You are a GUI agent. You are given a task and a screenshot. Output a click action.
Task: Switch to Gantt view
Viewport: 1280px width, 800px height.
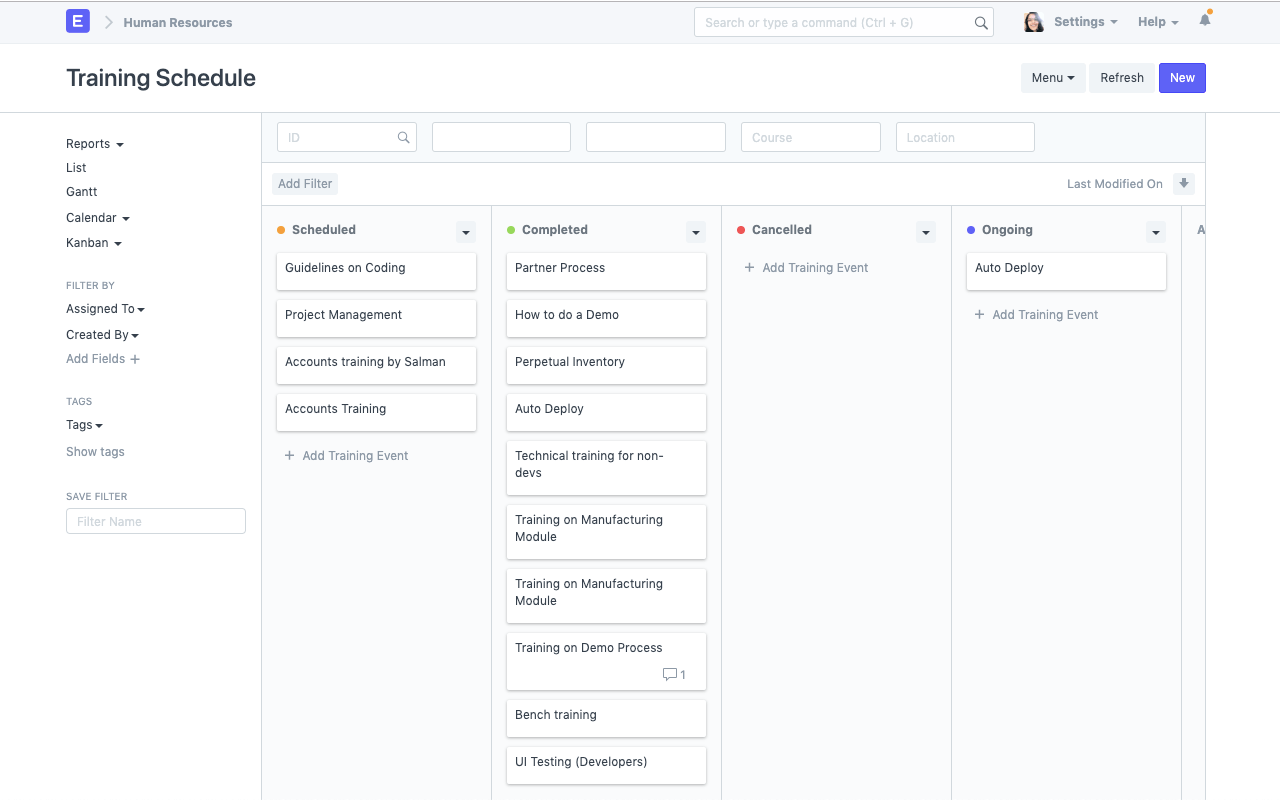[x=82, y=192]
